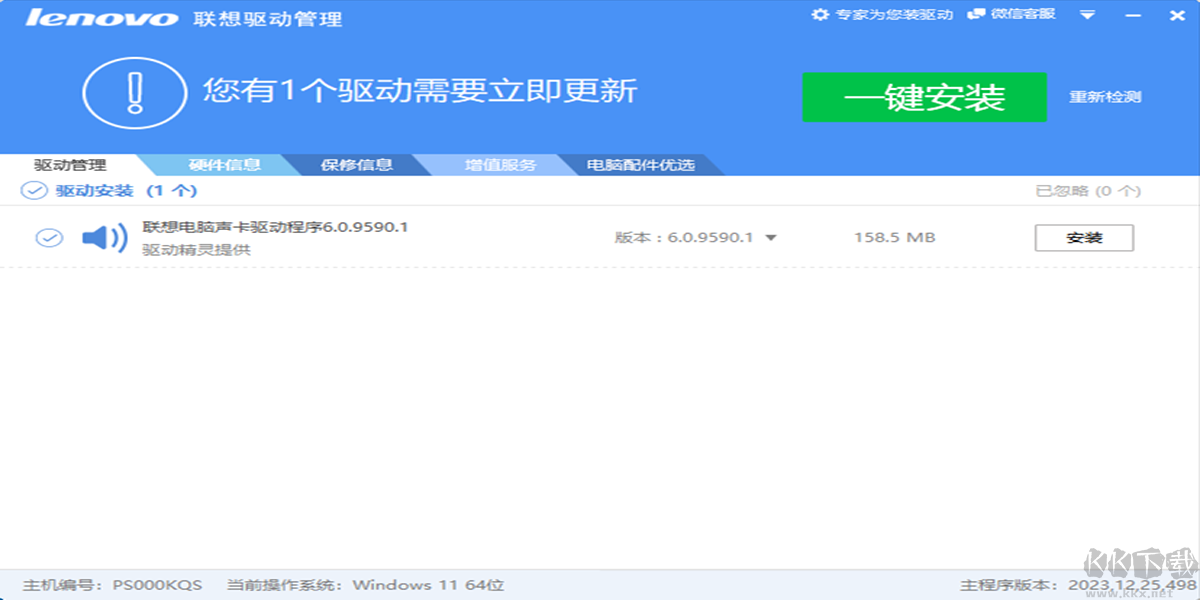Toggle checkbox for the sound card driver row
Viewport: 1200px width, 600px height.
pos(49,238)
